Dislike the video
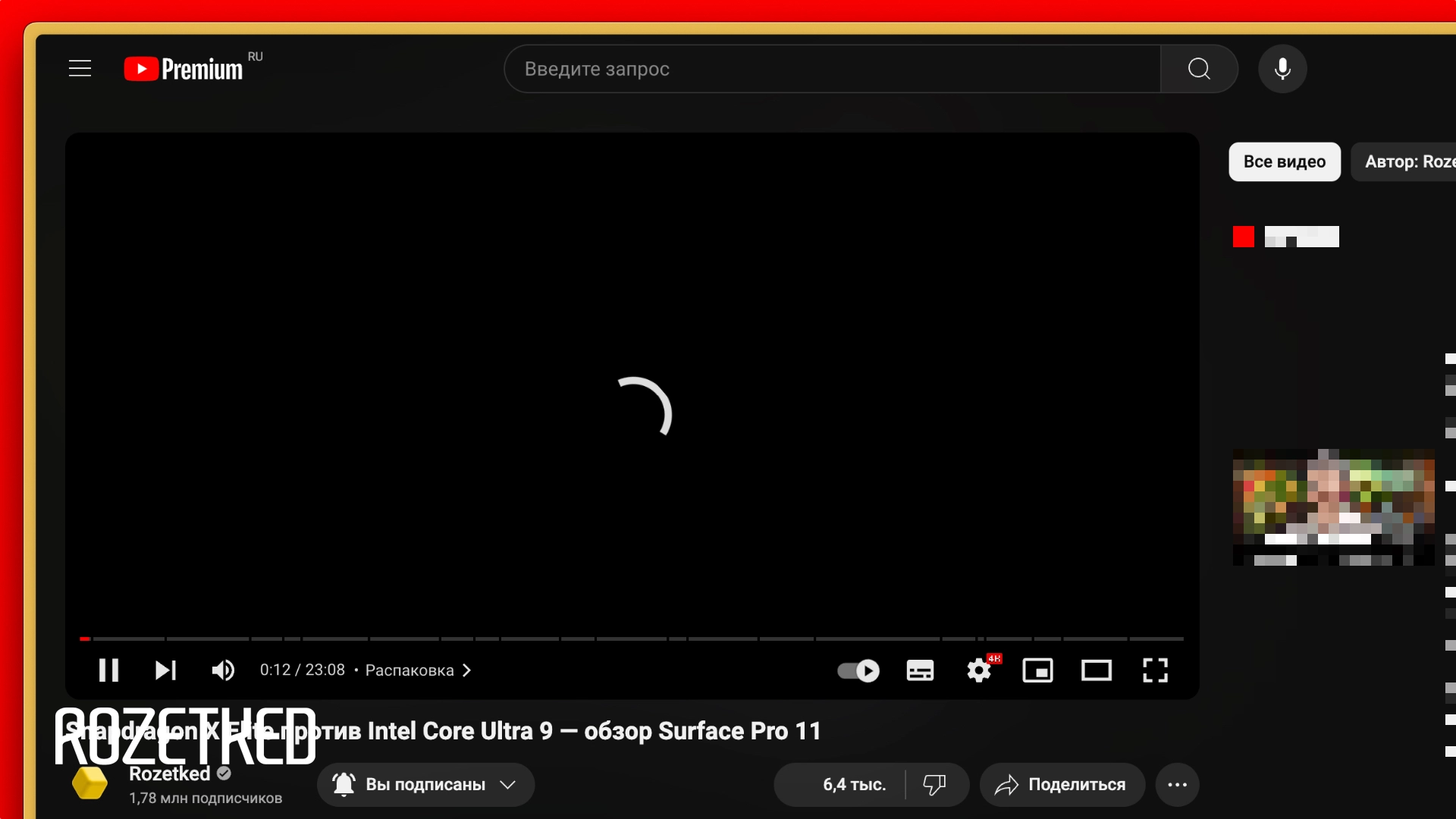The width and height of the screenshot is (1456, 819). pyautogui.click(x=935, y=785)
